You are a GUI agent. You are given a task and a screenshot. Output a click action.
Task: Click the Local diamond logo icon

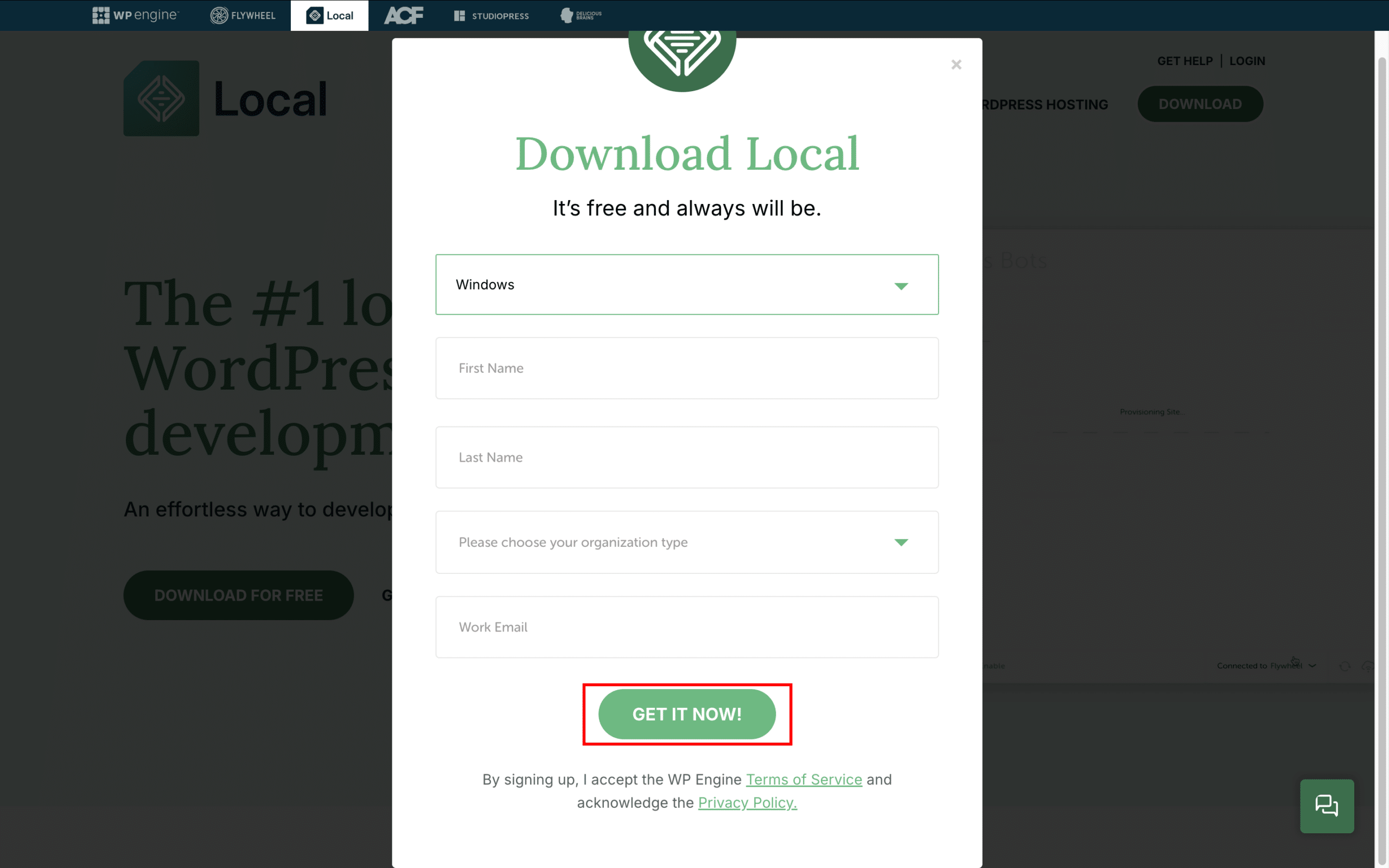(161, 98)
